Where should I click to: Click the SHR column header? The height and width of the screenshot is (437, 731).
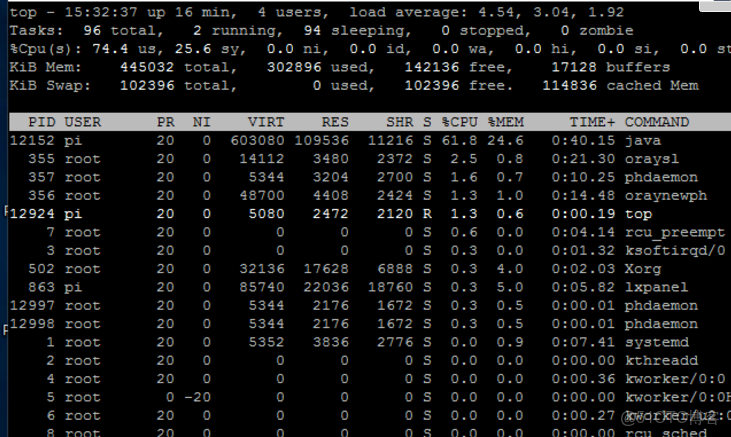pos(400,122)
